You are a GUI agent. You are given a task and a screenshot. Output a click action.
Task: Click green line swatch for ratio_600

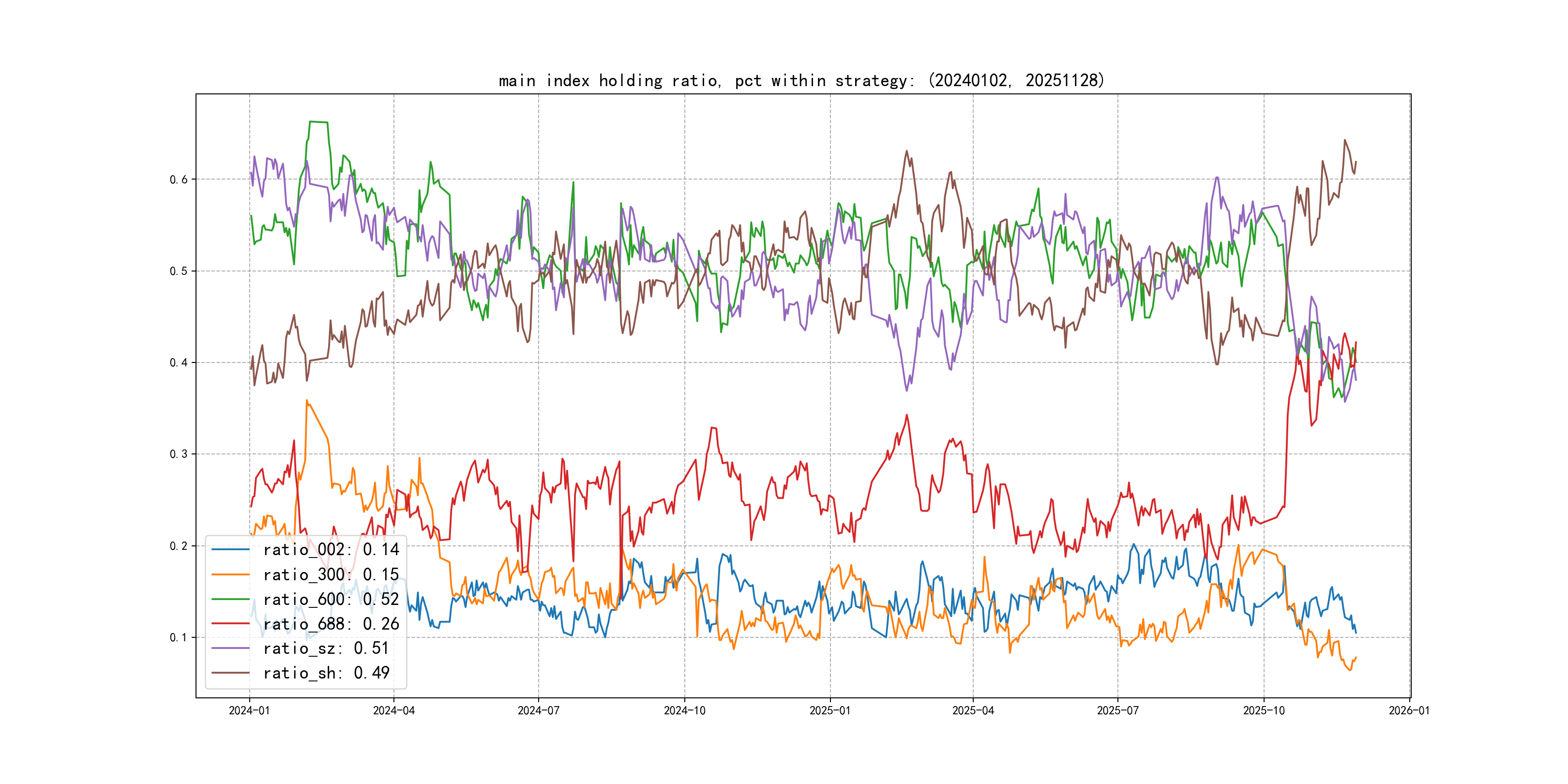tap(230, 599)
